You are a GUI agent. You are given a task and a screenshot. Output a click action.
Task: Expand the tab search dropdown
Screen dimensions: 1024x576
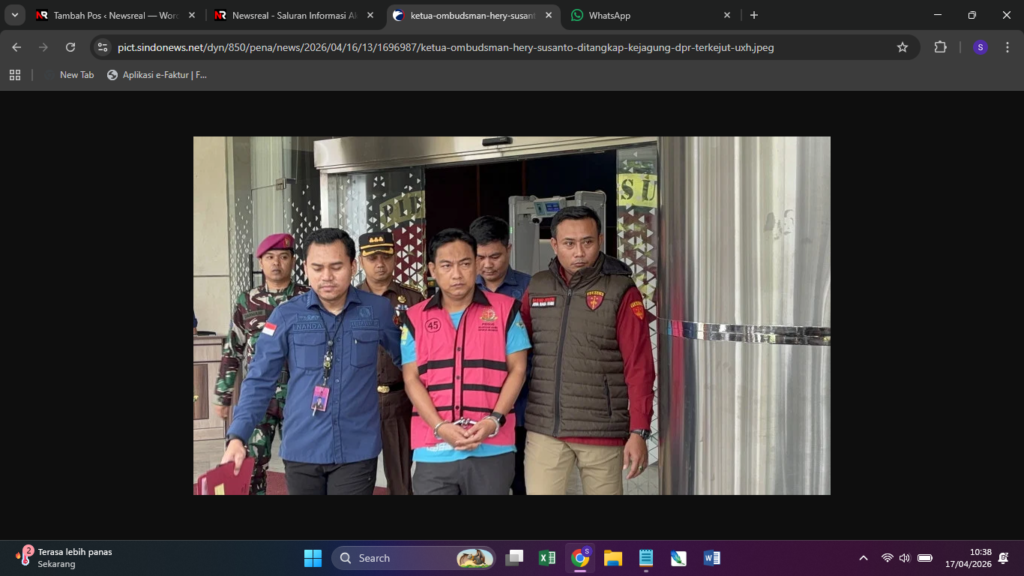(x=14, y=15)
